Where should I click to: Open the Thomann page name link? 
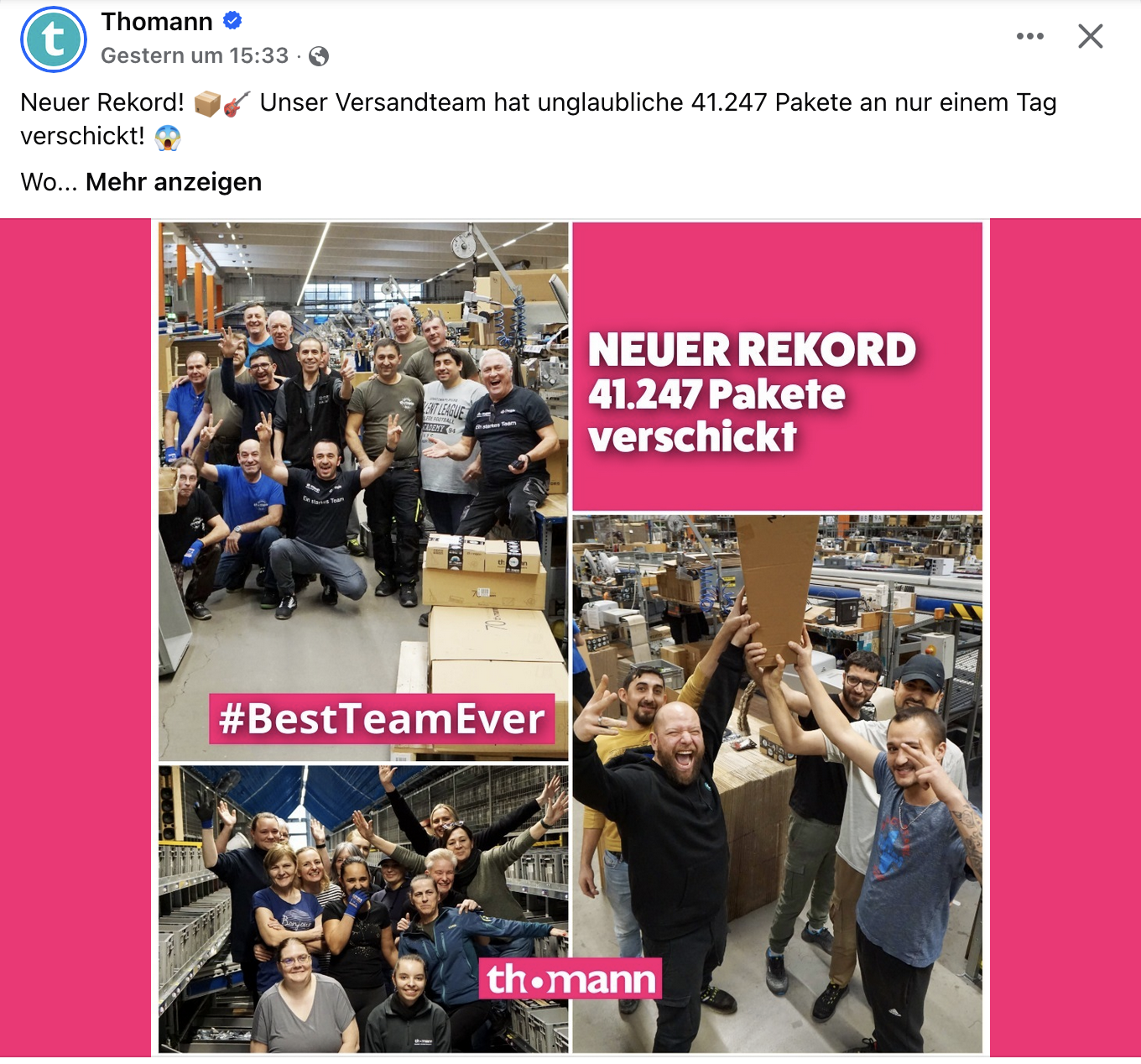tap(157, 22)
